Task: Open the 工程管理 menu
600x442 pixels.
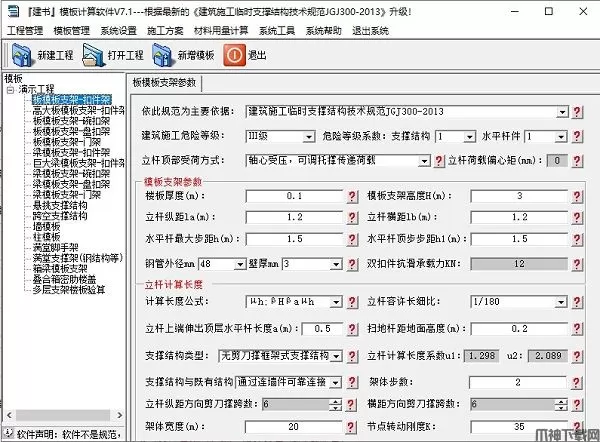Action: pyautogui.click(x=25, y=31)
